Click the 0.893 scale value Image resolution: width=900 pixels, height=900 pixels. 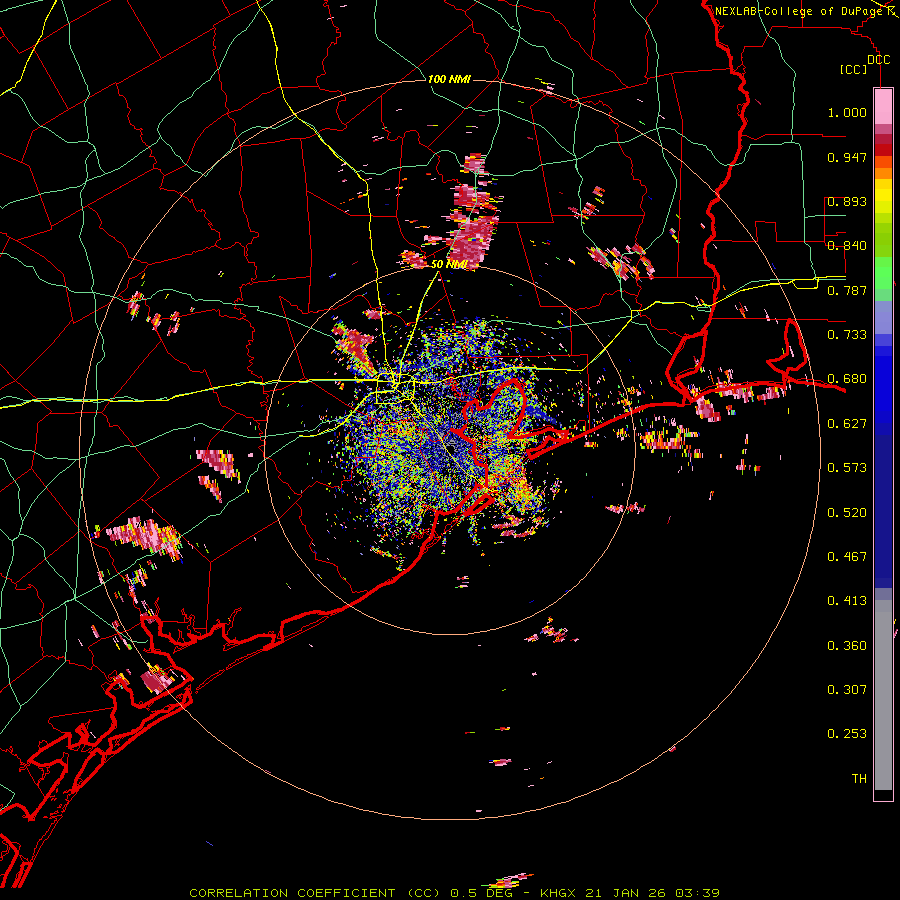pyautogui.click(x=847, y=201)
